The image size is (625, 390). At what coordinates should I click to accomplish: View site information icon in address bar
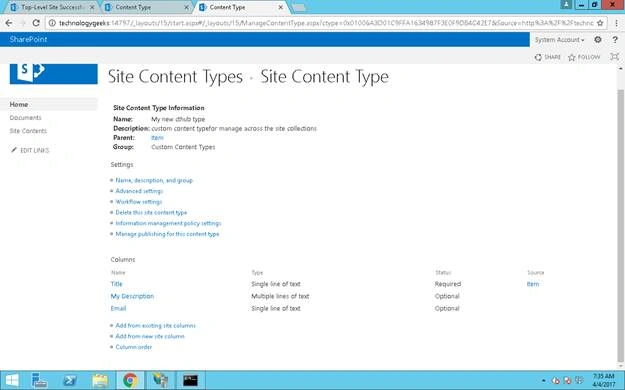coord(52,23)
